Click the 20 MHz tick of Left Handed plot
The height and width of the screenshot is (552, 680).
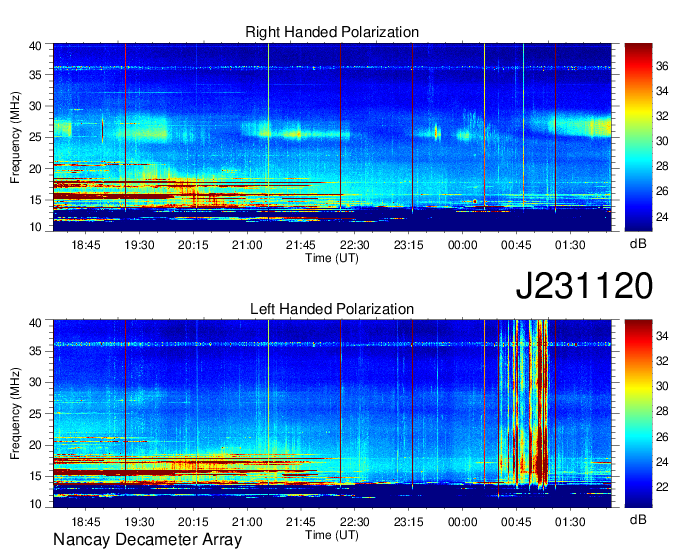pos(36,445)
